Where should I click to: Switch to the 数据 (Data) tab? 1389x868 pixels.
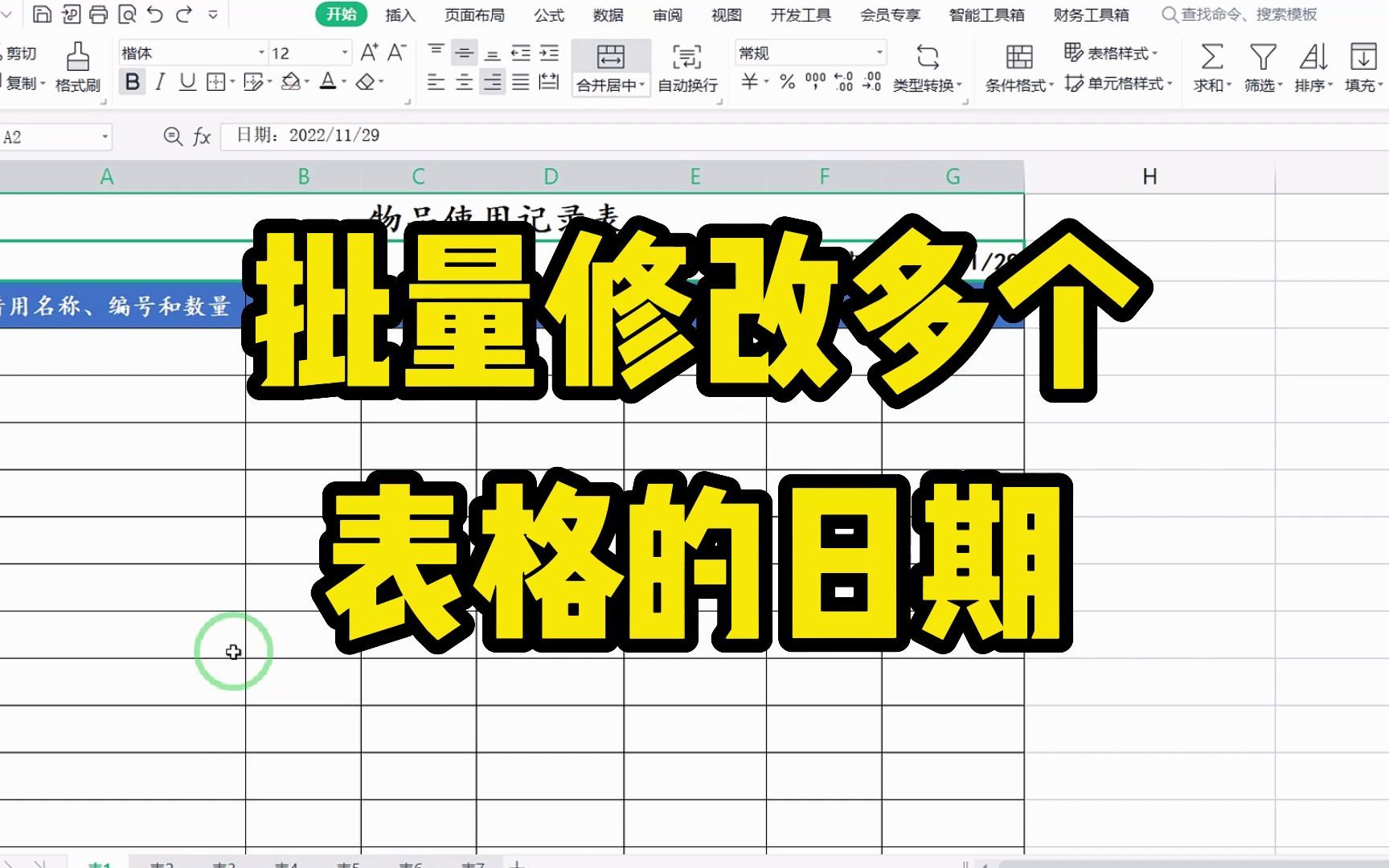pos(608,14)
